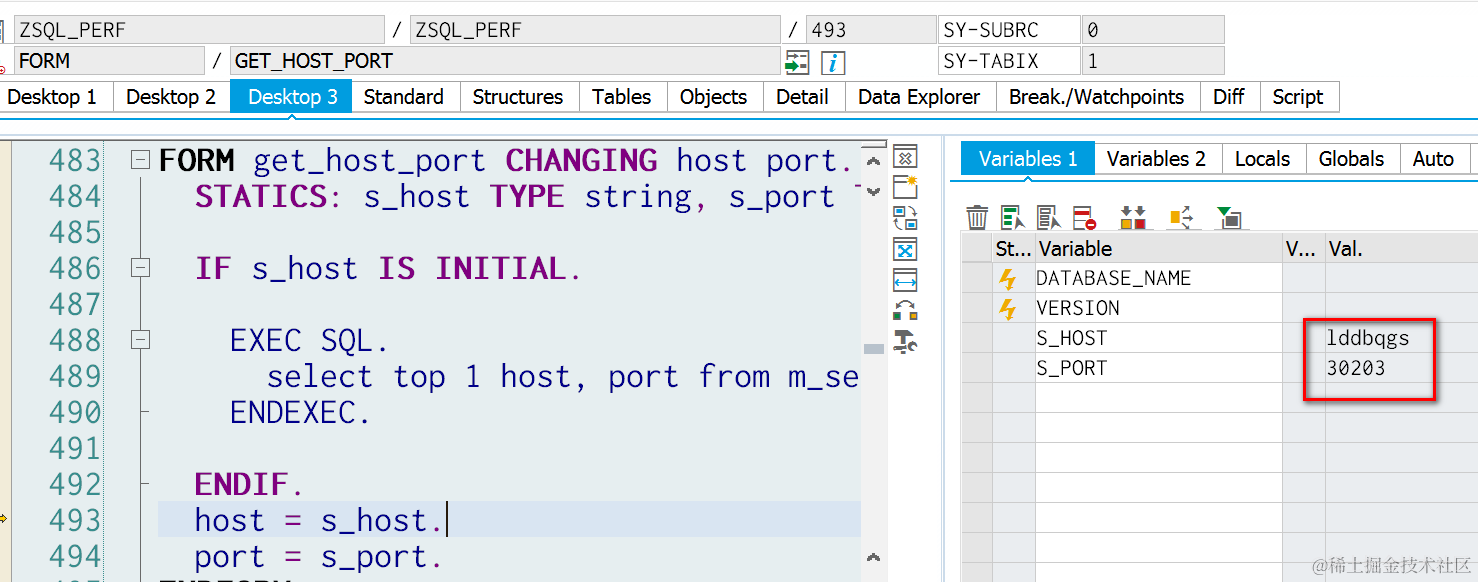Switch to the Globals tab
1478x582 pixels.
(x=1351, y=159)
